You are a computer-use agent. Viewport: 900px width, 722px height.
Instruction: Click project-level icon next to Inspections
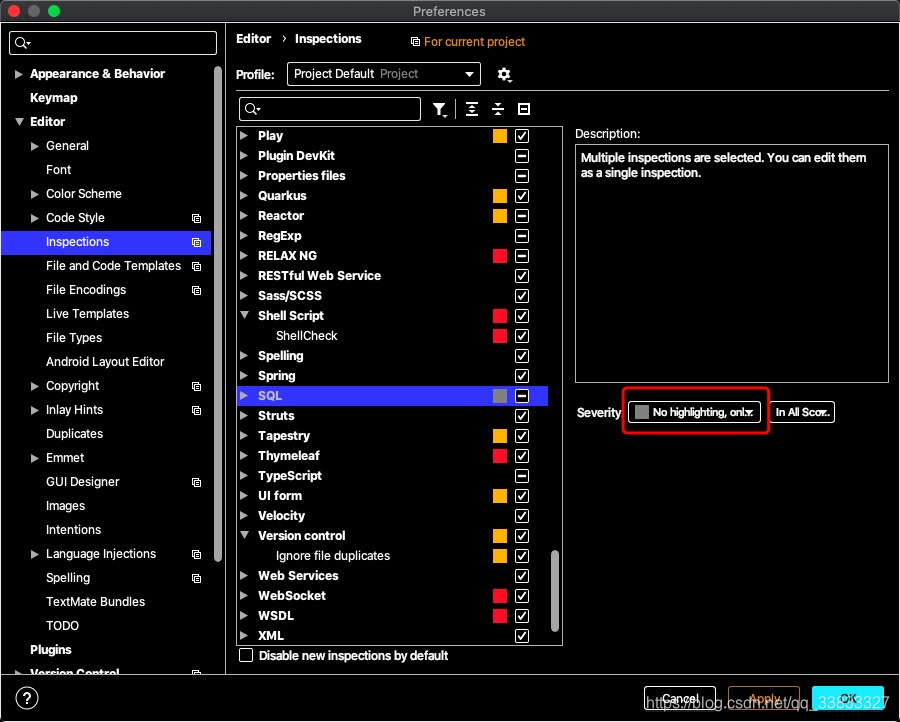[196, 242]
